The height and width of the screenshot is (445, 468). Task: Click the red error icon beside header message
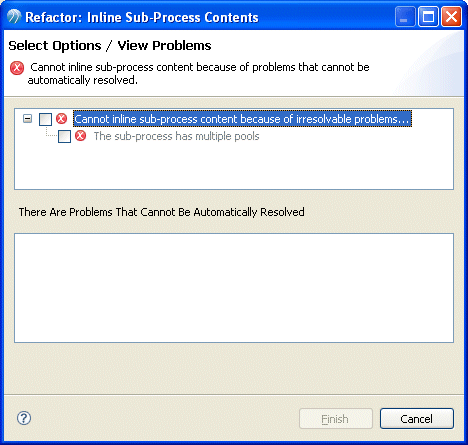(17, 68)
